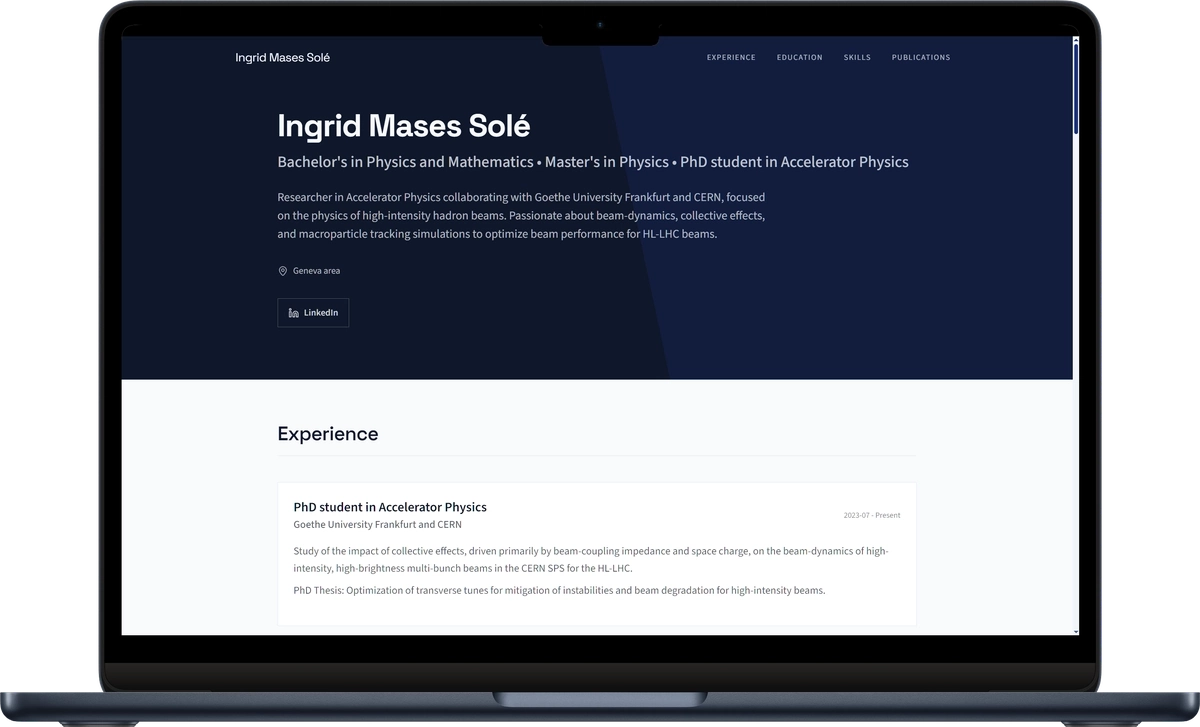Open the Education nav link

(800, 58)
